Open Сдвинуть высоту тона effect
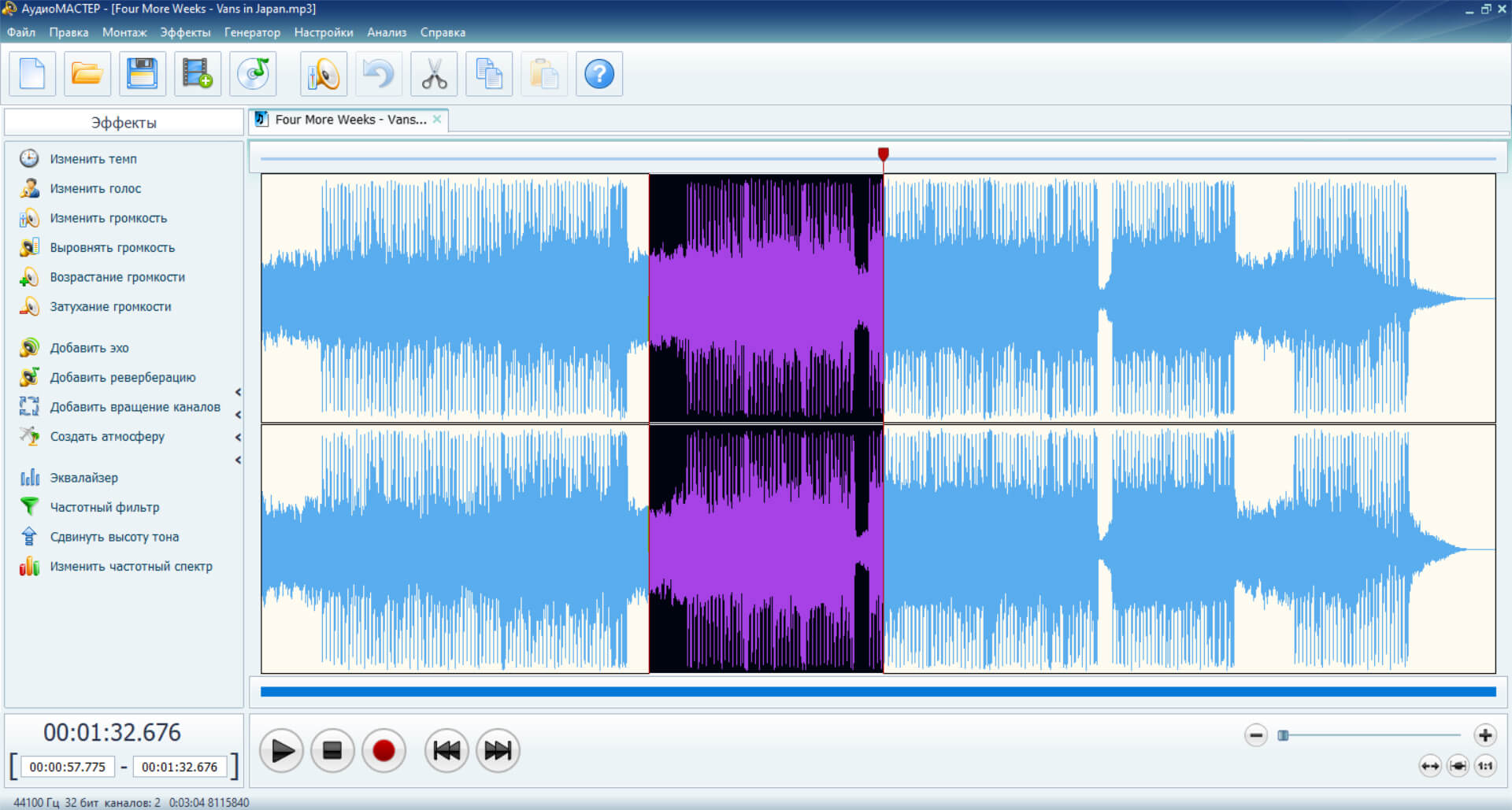Viewport: 1512px width, 810px height. 114,536
